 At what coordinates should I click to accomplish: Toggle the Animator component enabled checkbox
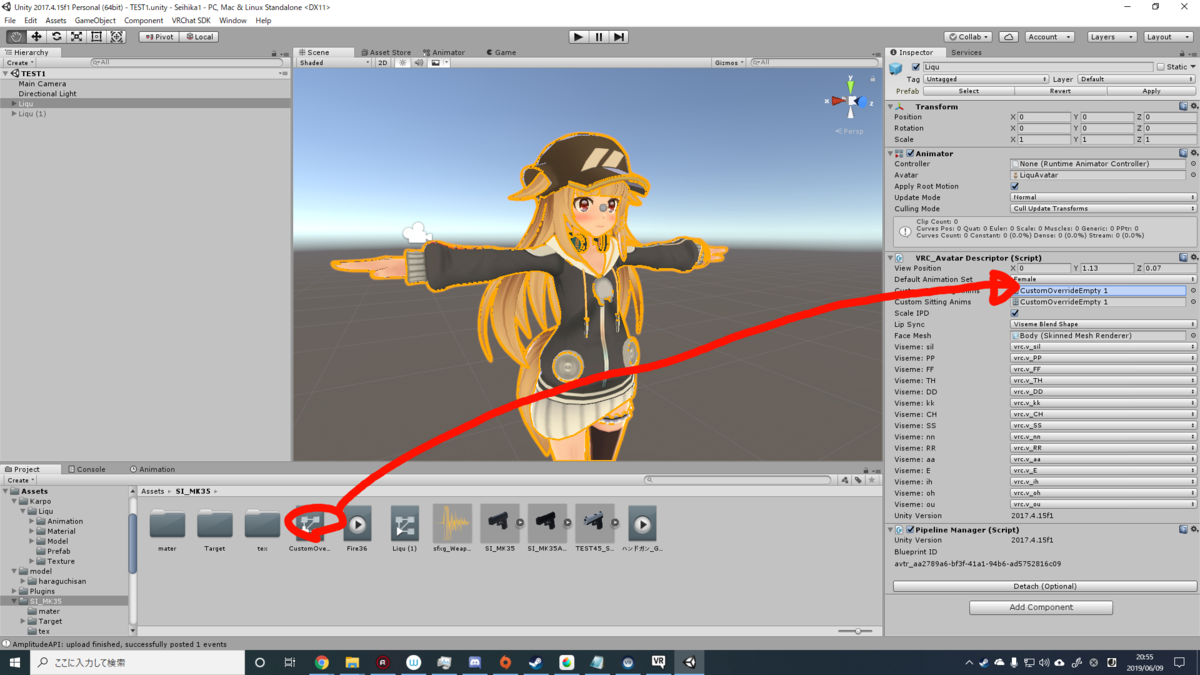pyautogui.click(x=910, y=154)
